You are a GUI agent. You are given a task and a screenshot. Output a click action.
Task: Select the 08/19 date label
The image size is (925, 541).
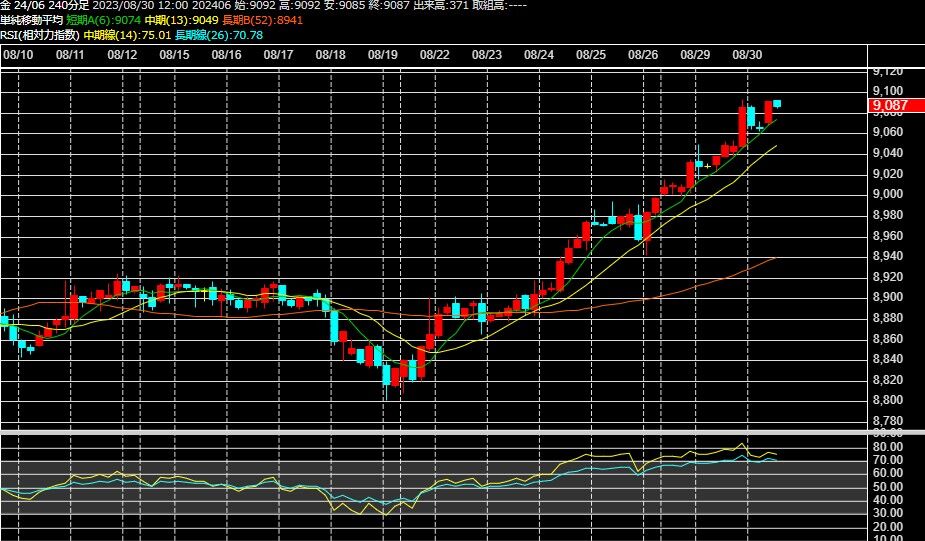click(x=382, y=55)
